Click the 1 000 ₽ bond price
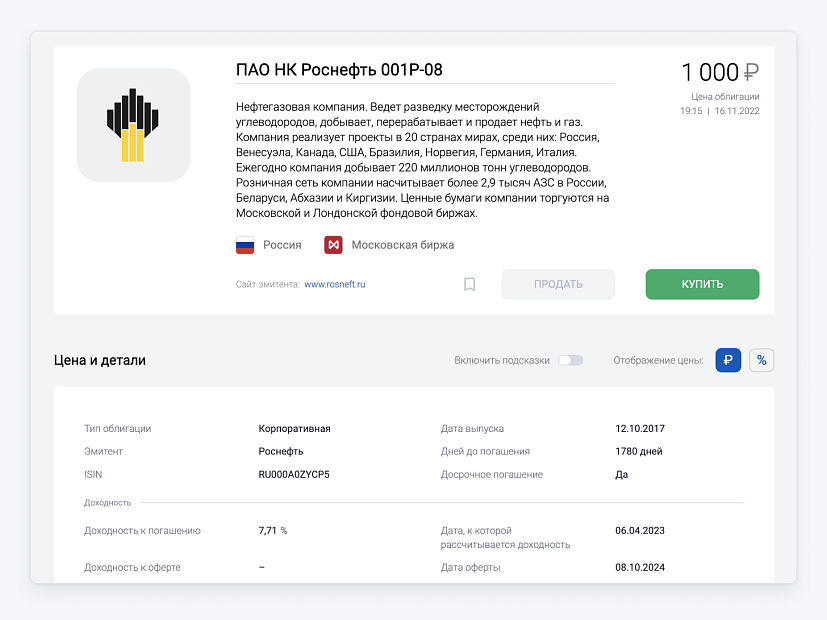Image resolution: width=827 pixels, height=620 pixels. [x=720, y=72]
